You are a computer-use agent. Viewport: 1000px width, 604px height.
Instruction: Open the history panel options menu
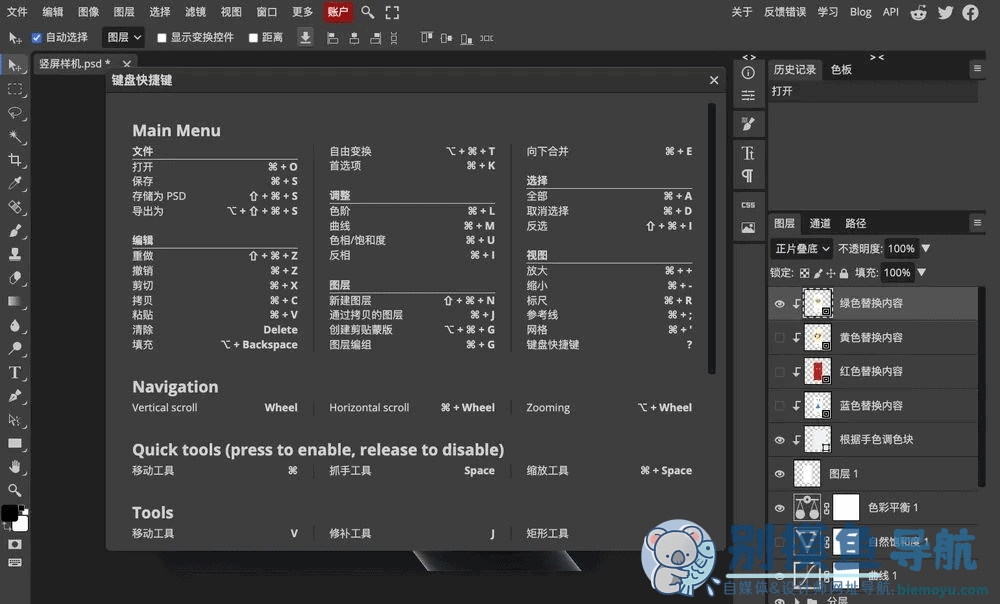coord(977,68)
